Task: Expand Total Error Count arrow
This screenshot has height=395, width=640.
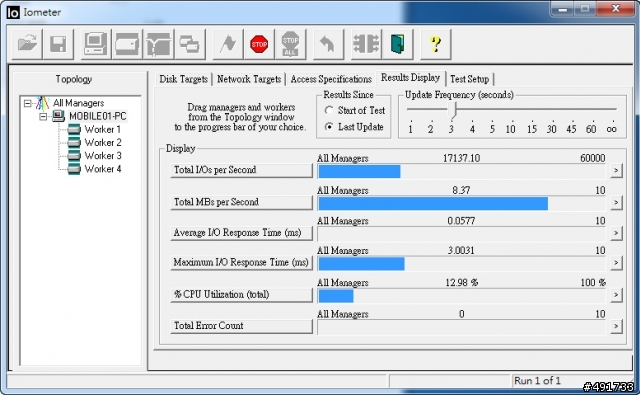Action: tap(616, 326)
